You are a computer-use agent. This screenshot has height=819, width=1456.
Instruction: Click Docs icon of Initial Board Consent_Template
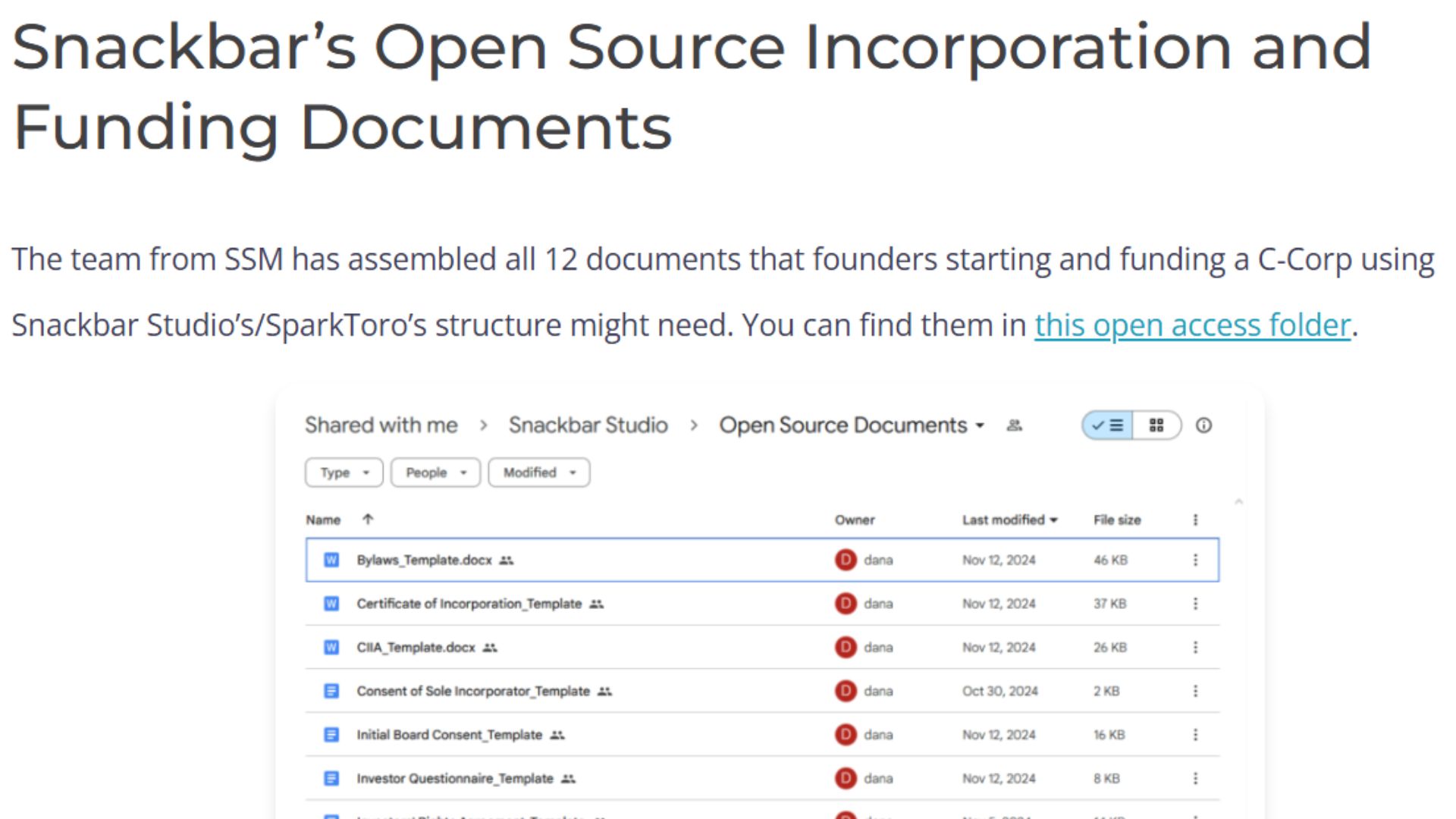331,735
